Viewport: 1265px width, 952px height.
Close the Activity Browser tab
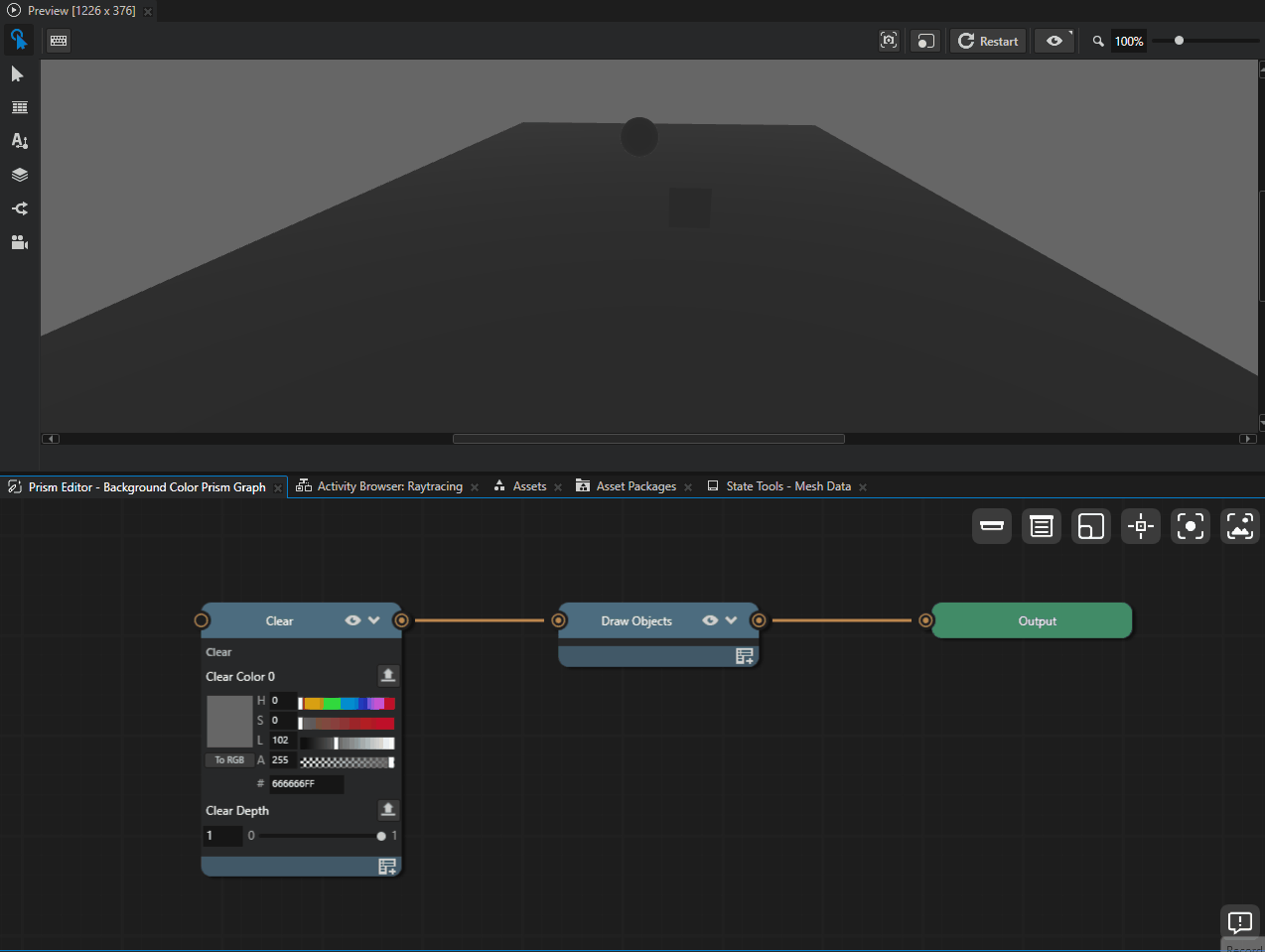[475, 487]
